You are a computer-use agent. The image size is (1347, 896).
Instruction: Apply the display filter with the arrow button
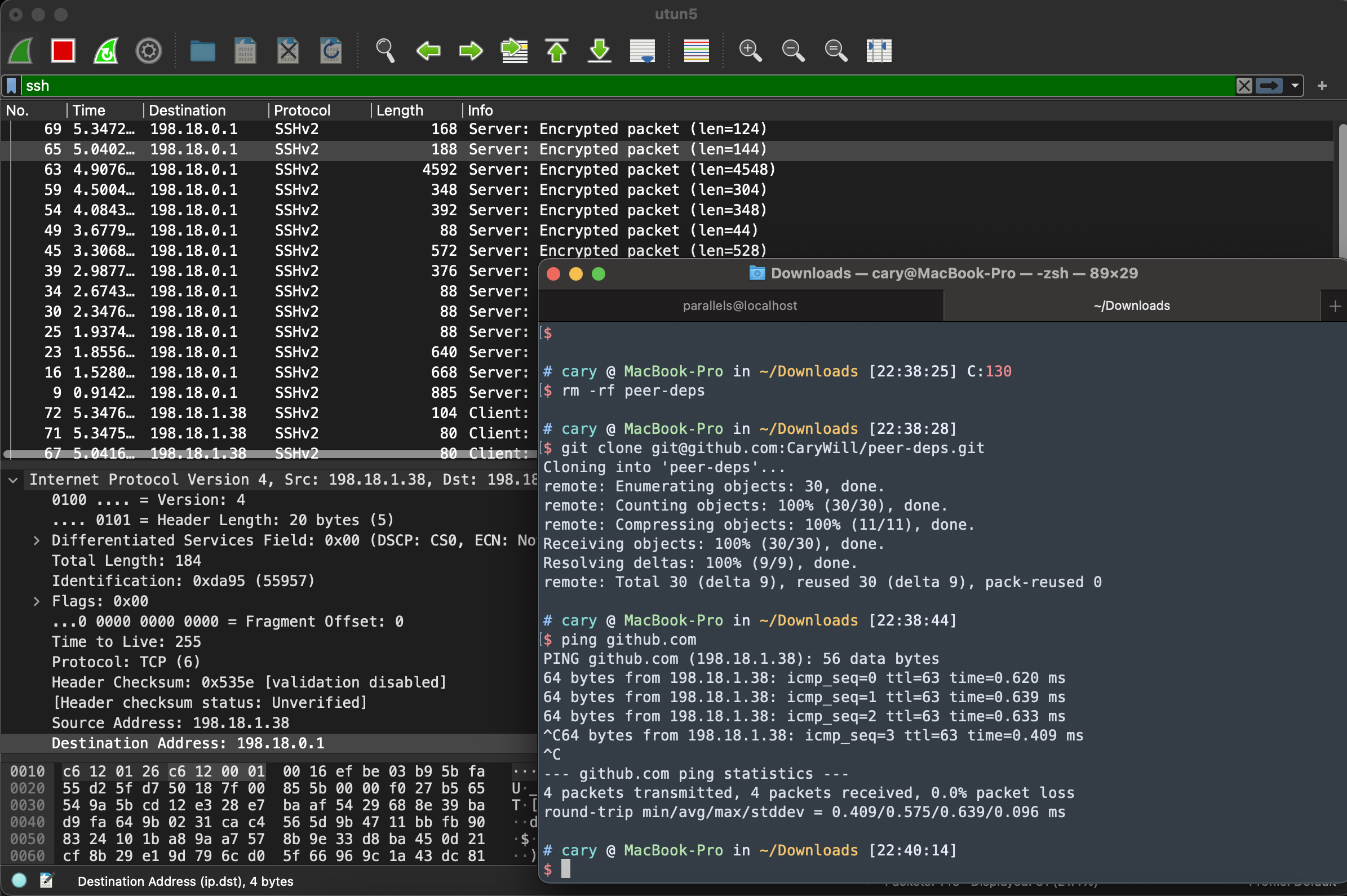(x=1269, y=86)
